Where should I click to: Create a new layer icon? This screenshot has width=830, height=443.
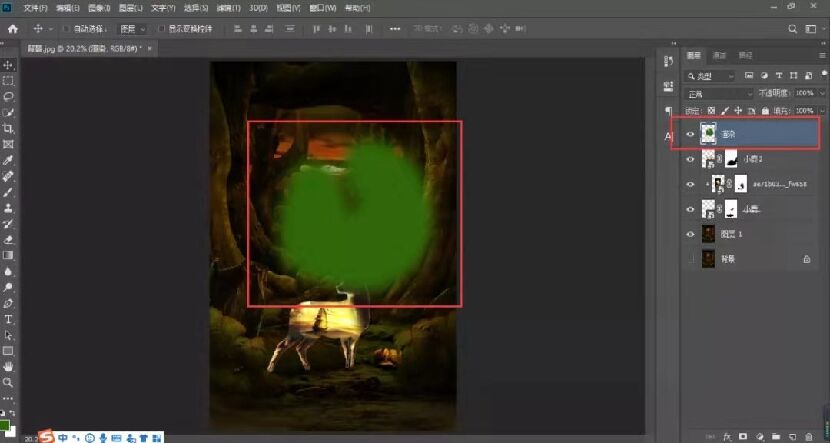792,437
